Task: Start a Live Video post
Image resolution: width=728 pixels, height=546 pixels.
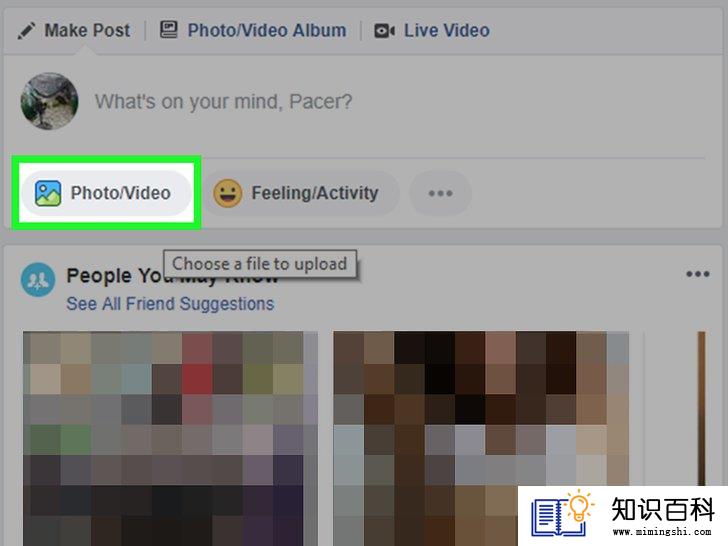Action: (x=432, y=31)
